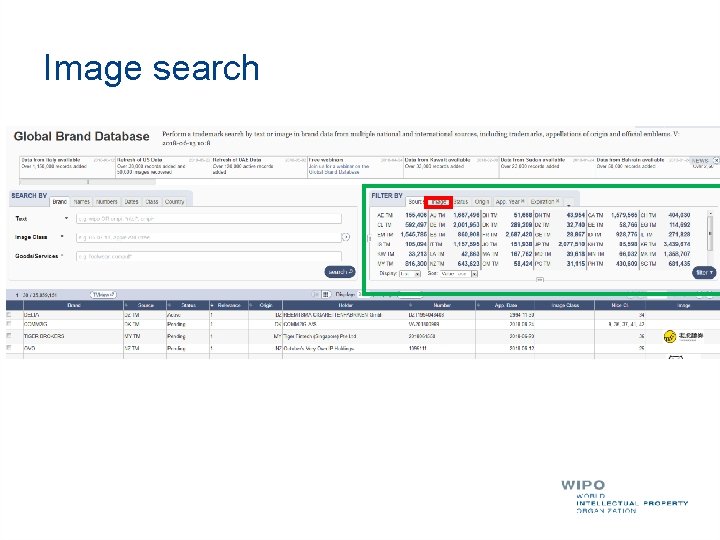Close the App. Year filter tab
Image resolution: width=720 pixels, height=540 pixels.
coord(523,201)
